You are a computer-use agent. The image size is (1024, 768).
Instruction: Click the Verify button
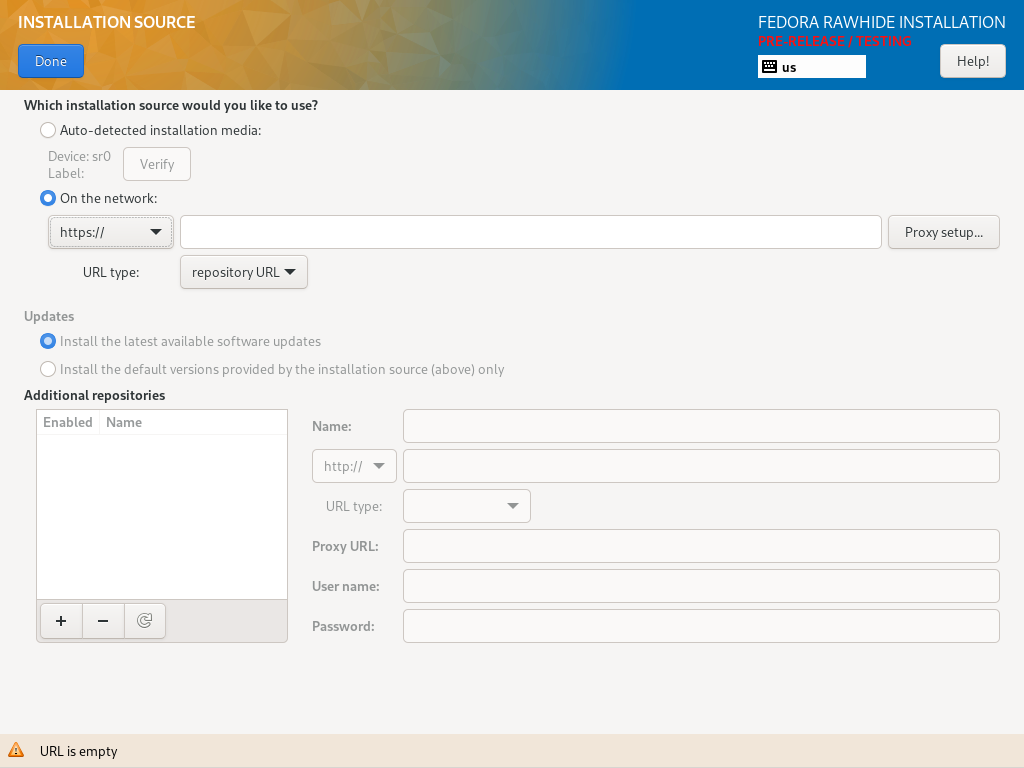157,164
